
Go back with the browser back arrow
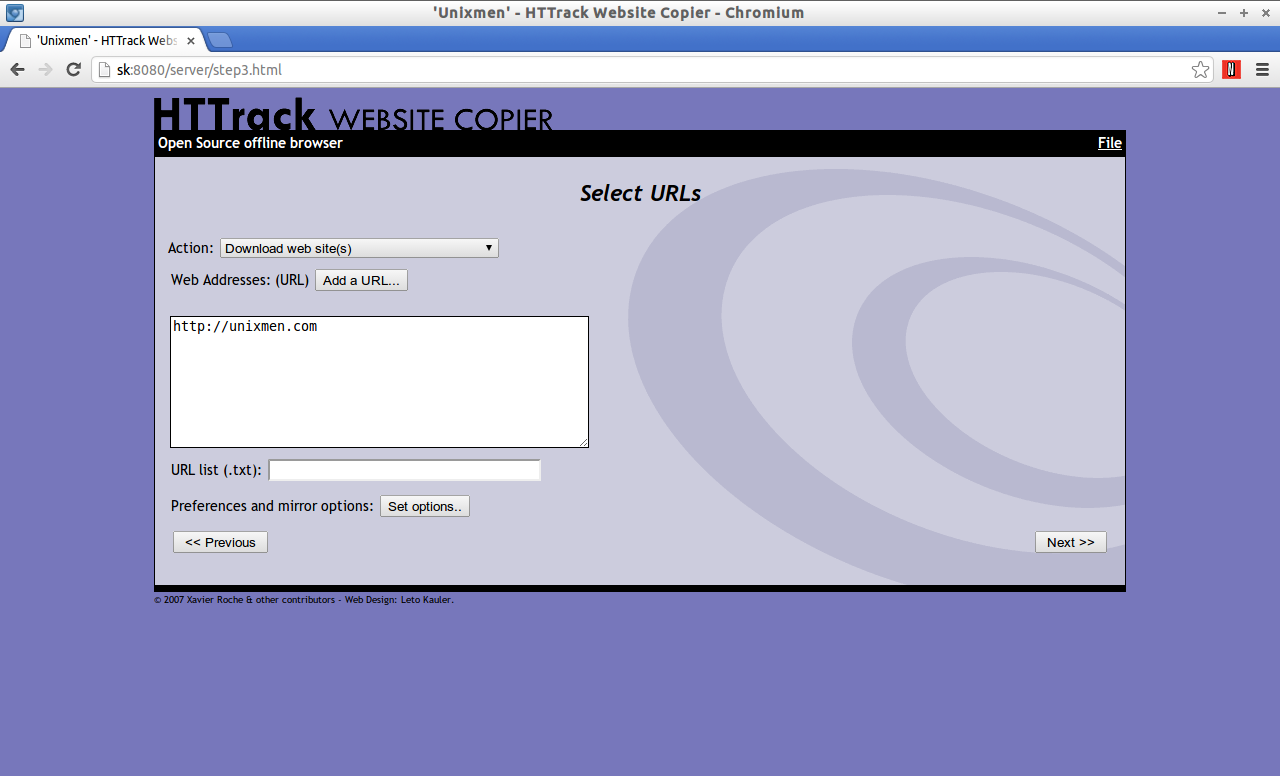click(x=17, y=69)
